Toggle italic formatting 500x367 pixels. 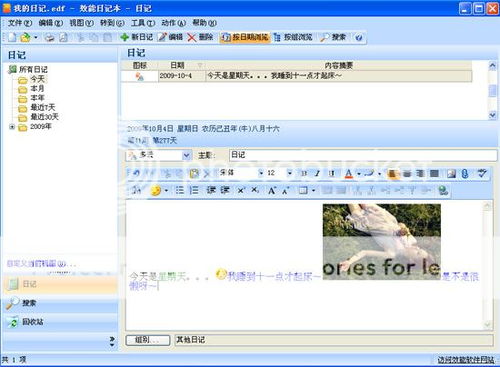[317, 173]
